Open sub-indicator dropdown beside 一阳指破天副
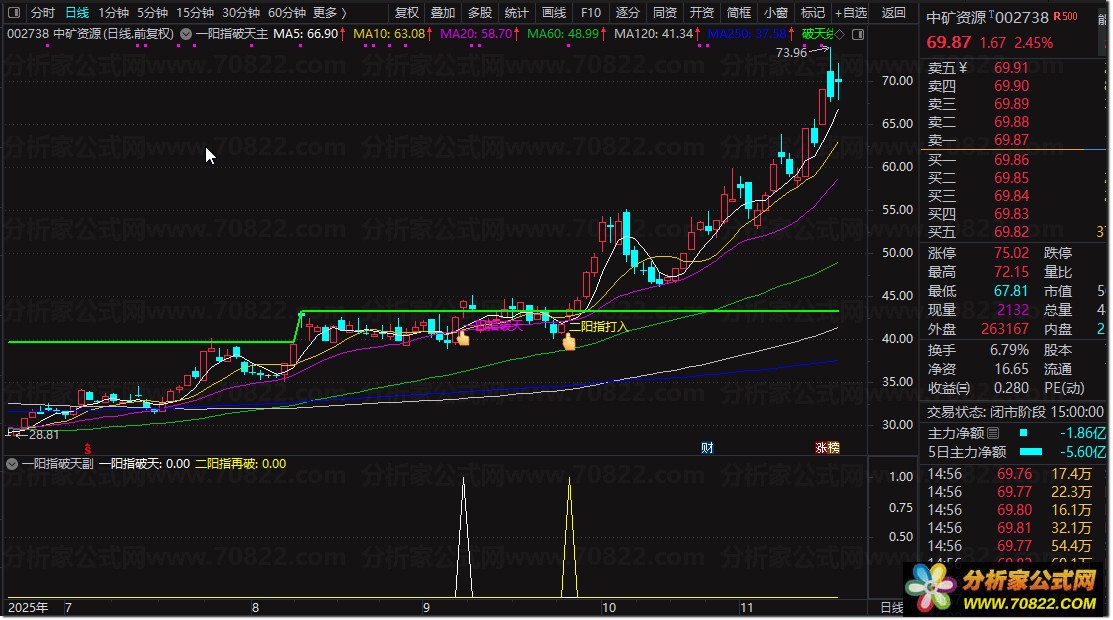This screenshot has height=620, width=1113. tap(11, 464)
